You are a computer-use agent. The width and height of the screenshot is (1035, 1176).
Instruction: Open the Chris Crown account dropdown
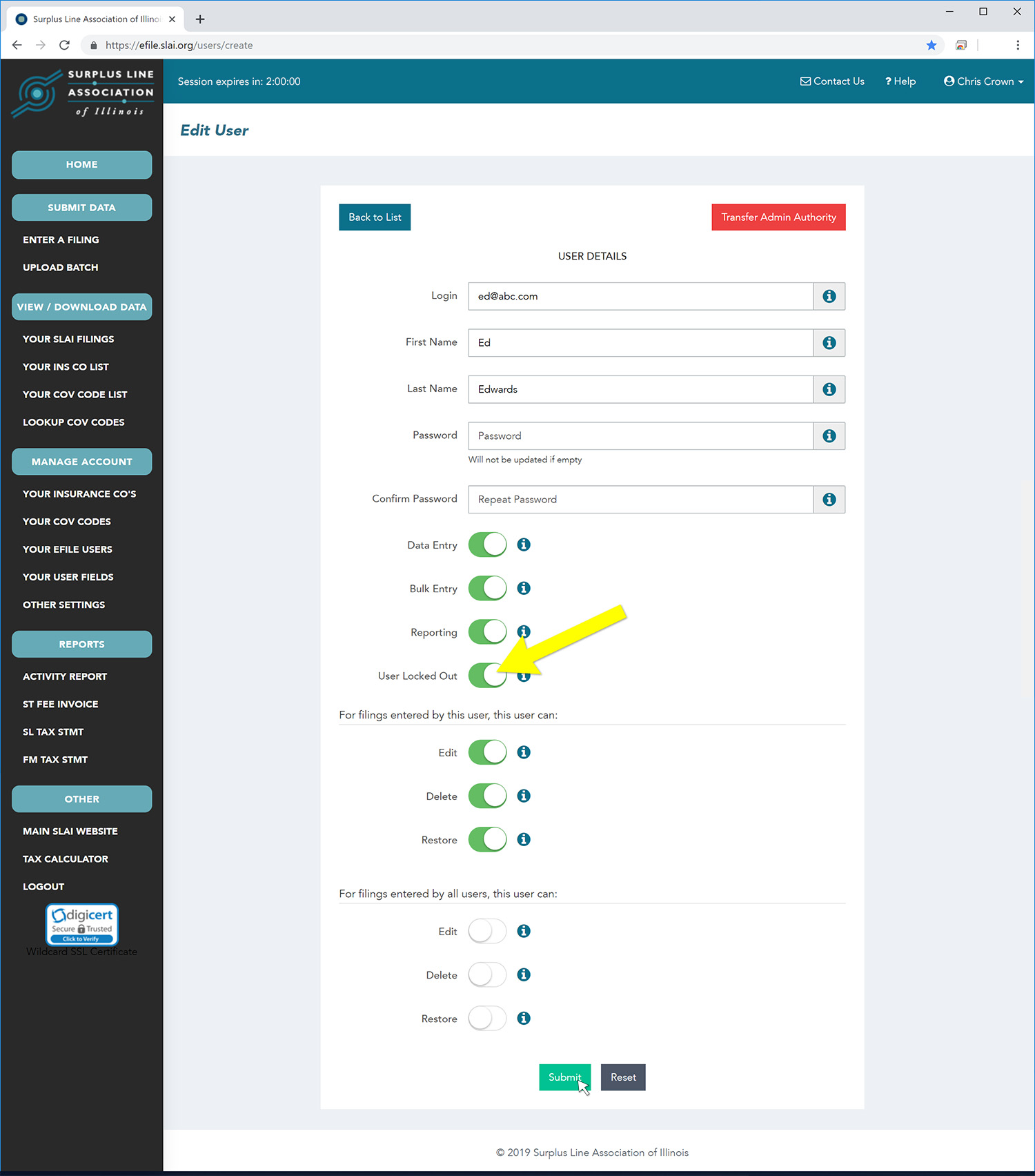pyautogui.click(x=983, y=81)
